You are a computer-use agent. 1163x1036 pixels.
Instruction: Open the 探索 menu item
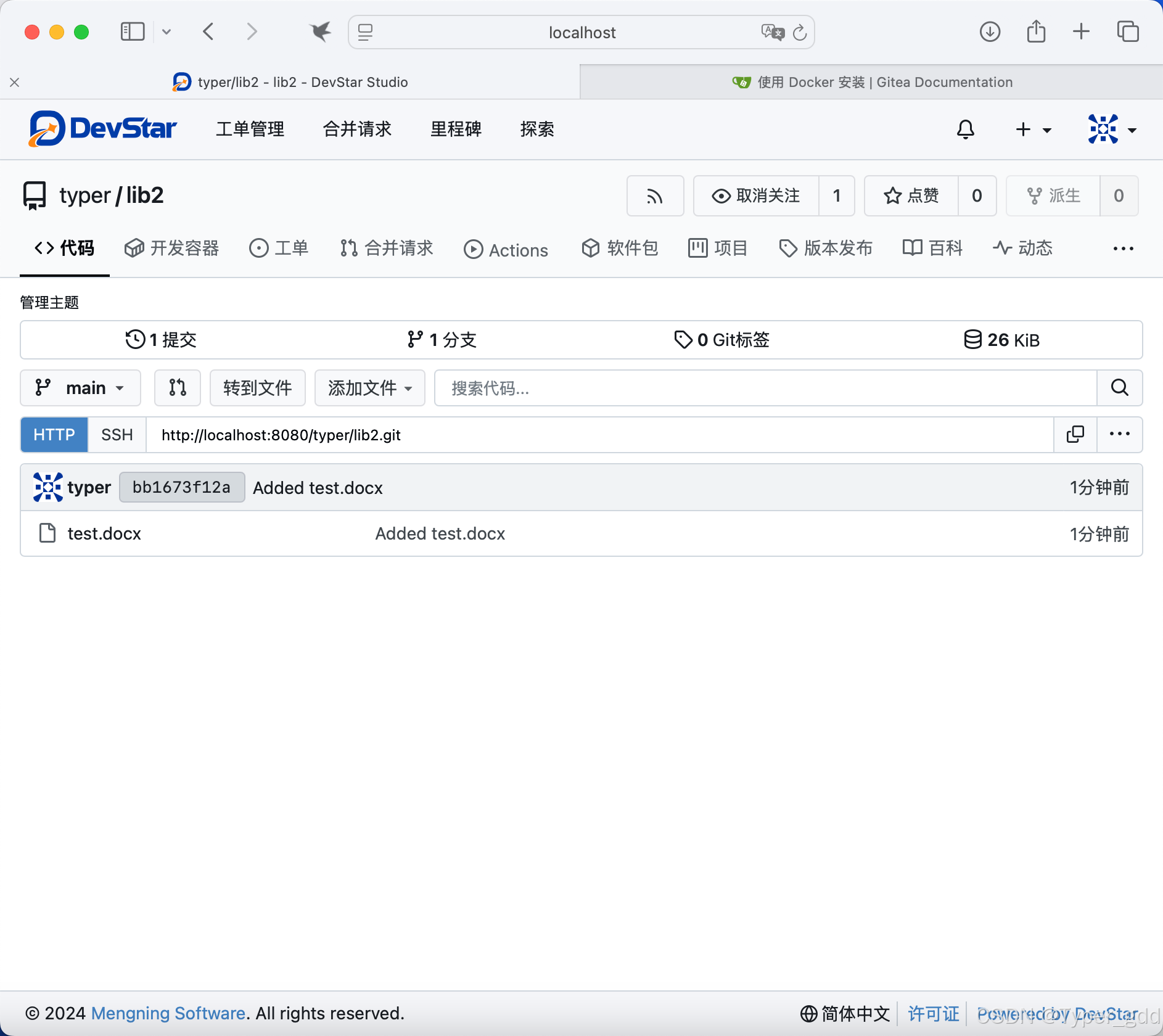[537, 129]
